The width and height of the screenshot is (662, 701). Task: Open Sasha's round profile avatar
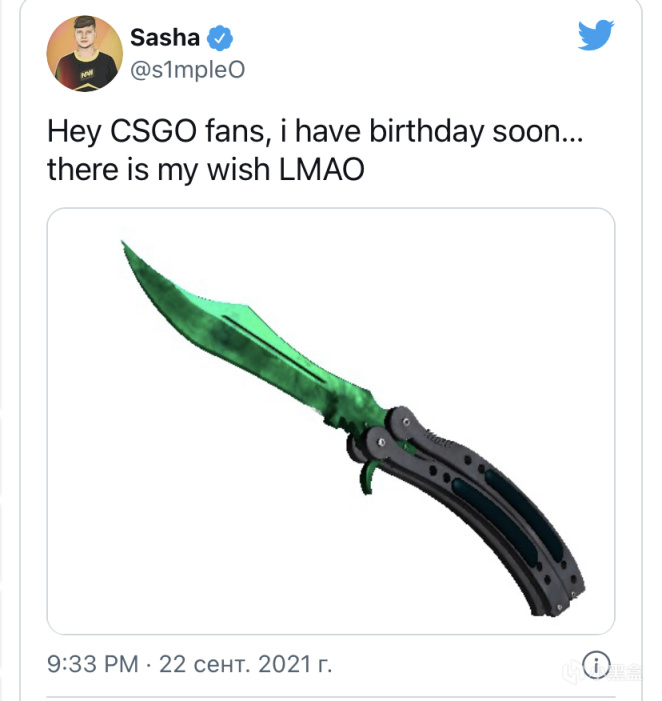tap(84, 54)
